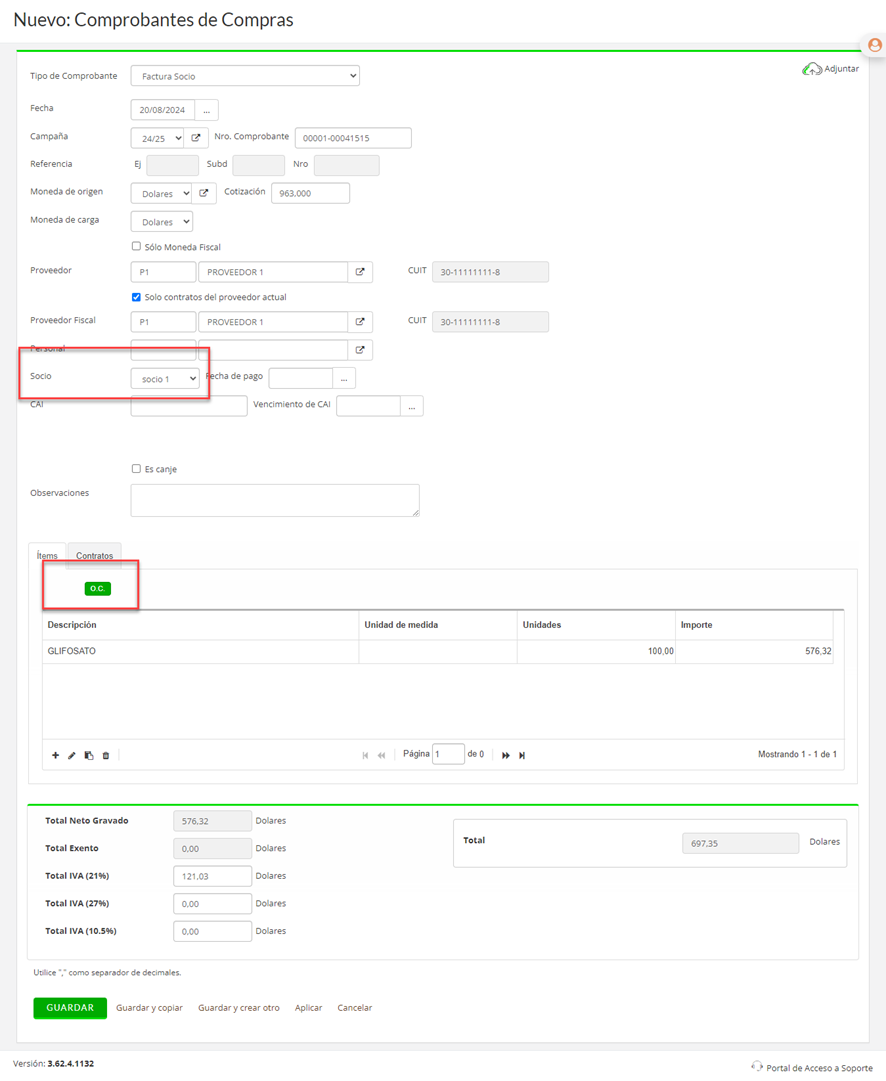The width and height of the screenshot is (886, 1081).
Task: Open the Socio dropdown
Action: click(x=165, y=378)
